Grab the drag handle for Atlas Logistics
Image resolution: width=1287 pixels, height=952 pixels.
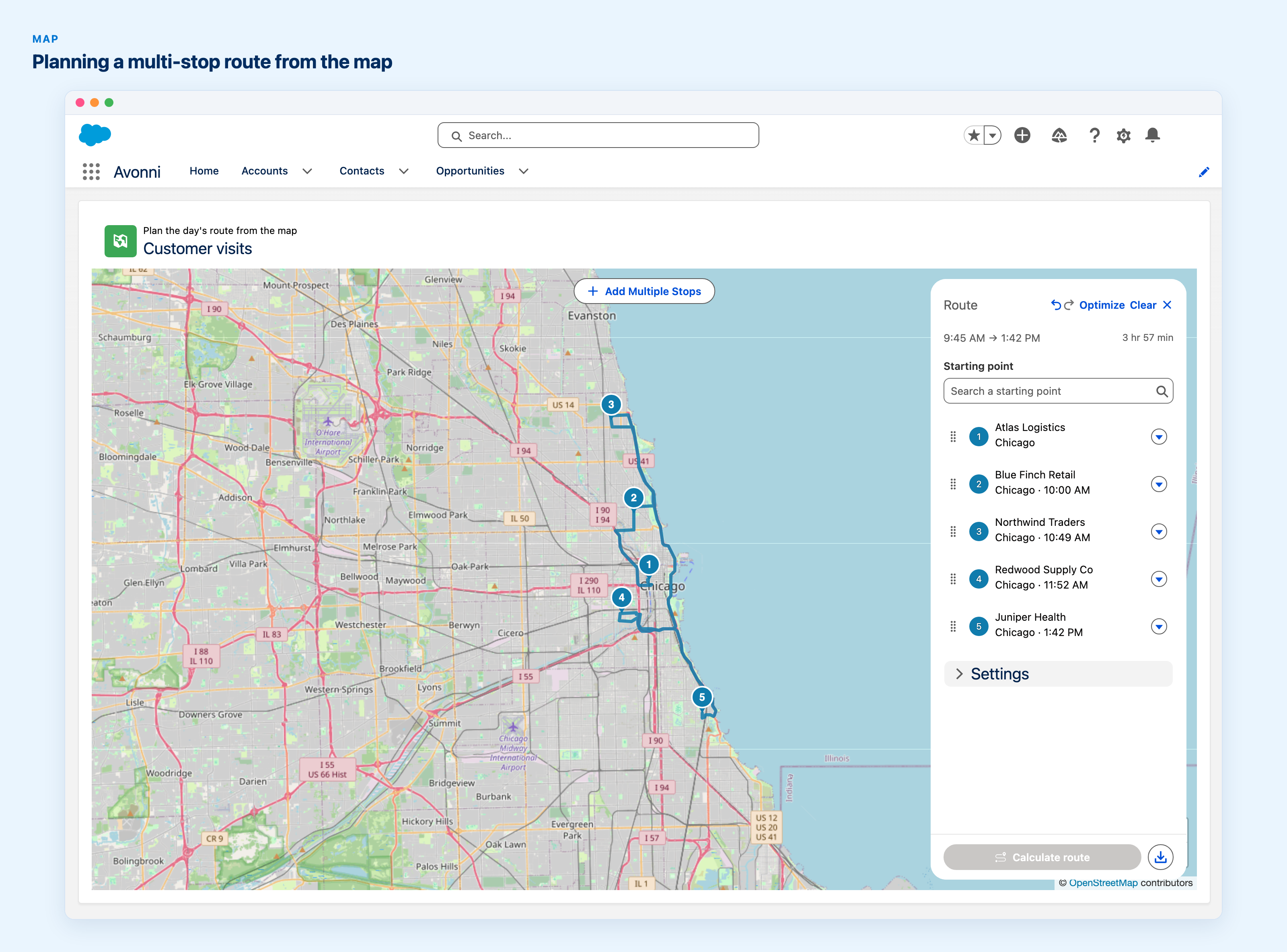click(953, 437)
